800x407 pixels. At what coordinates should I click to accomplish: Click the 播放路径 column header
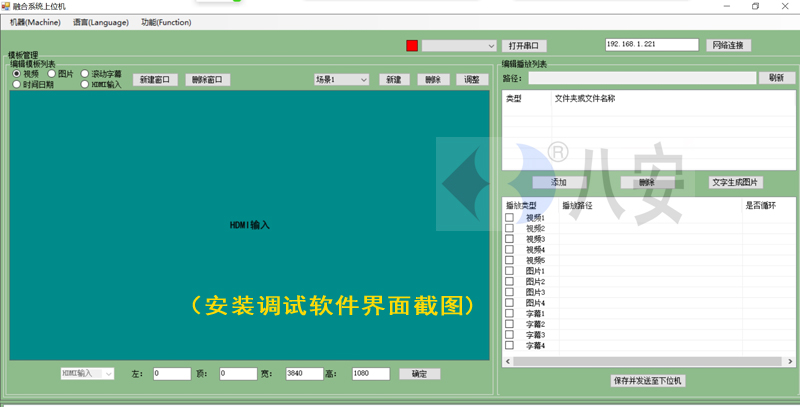coord(577,206)
